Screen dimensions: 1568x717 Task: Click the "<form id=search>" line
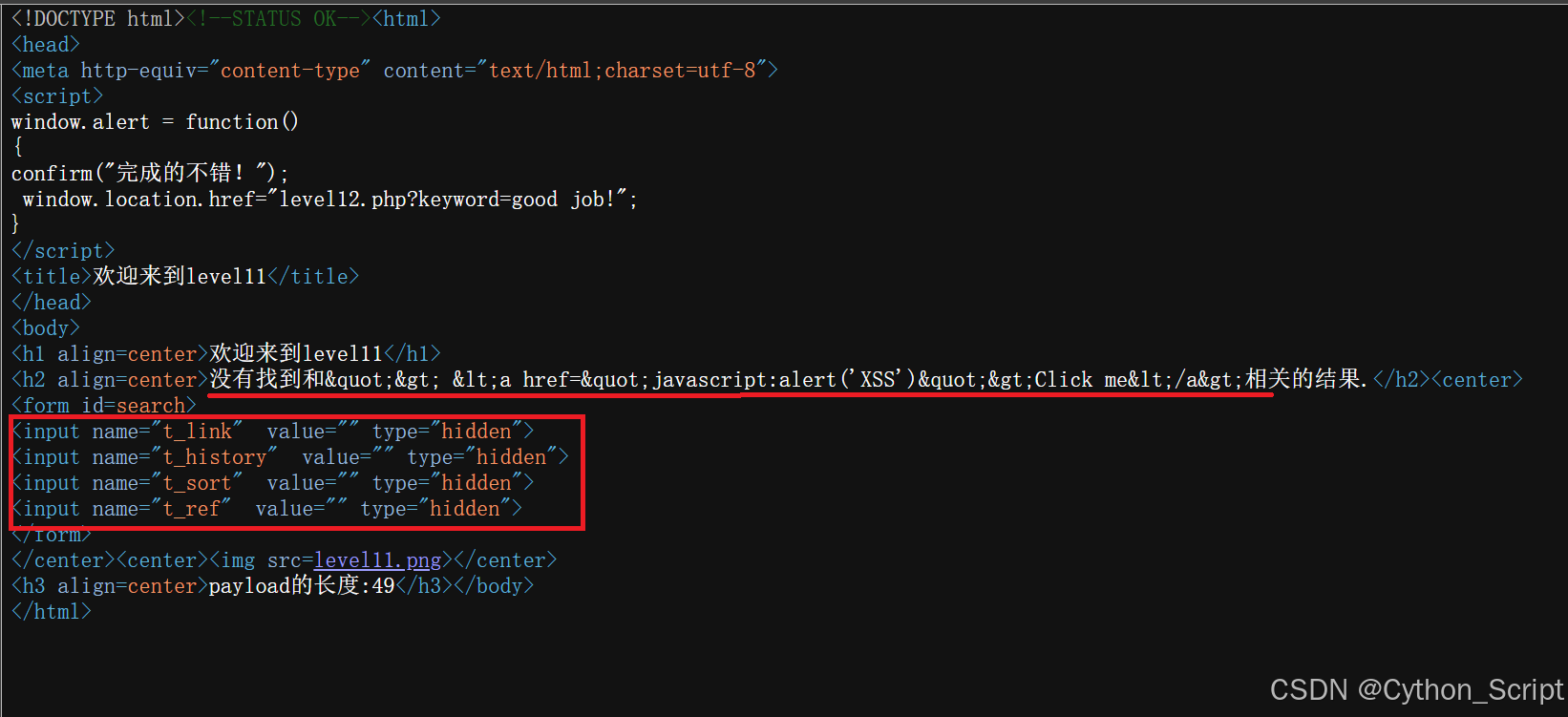(103, 406)
